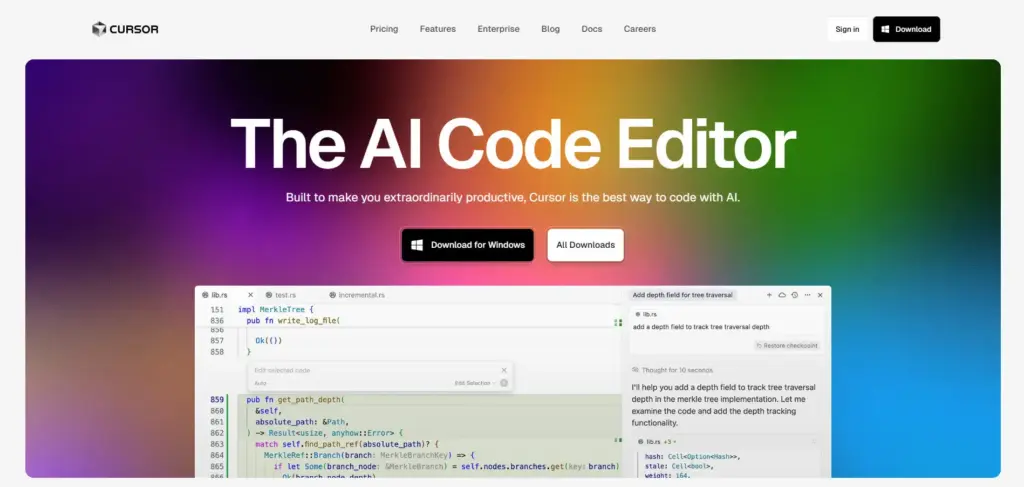Viewport: 1024px width, 487px height.
Task: Click 'stale: Cell<bool>,' in chat code
Action: click(x=679, y=466)
